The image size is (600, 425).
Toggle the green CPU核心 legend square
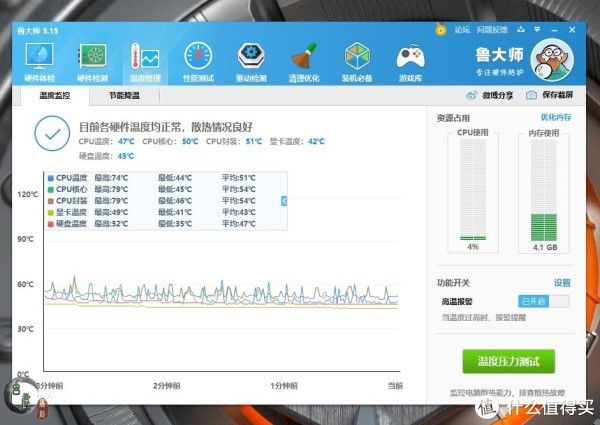click(x=50, y=189)
